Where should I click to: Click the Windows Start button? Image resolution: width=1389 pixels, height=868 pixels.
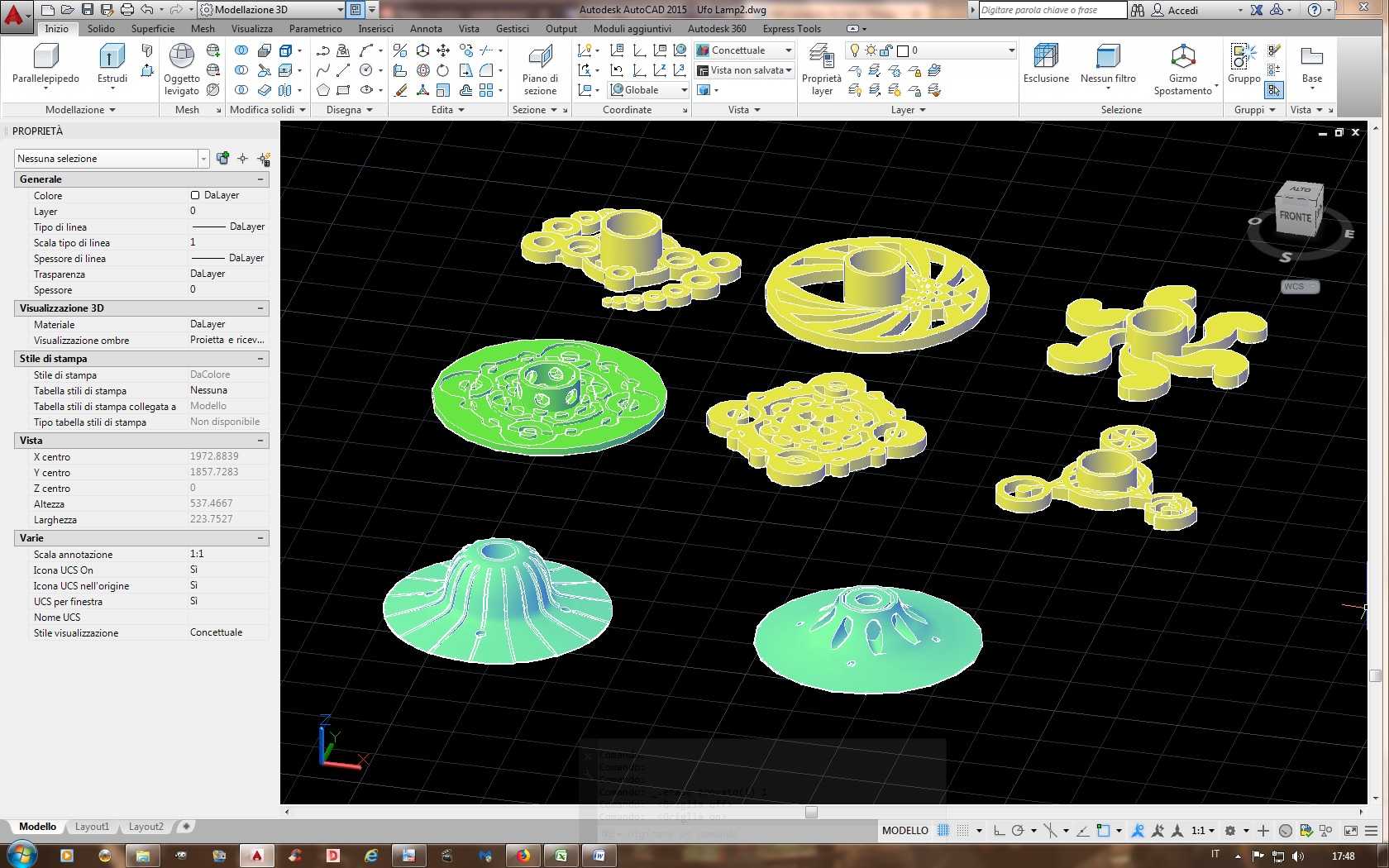21,854
